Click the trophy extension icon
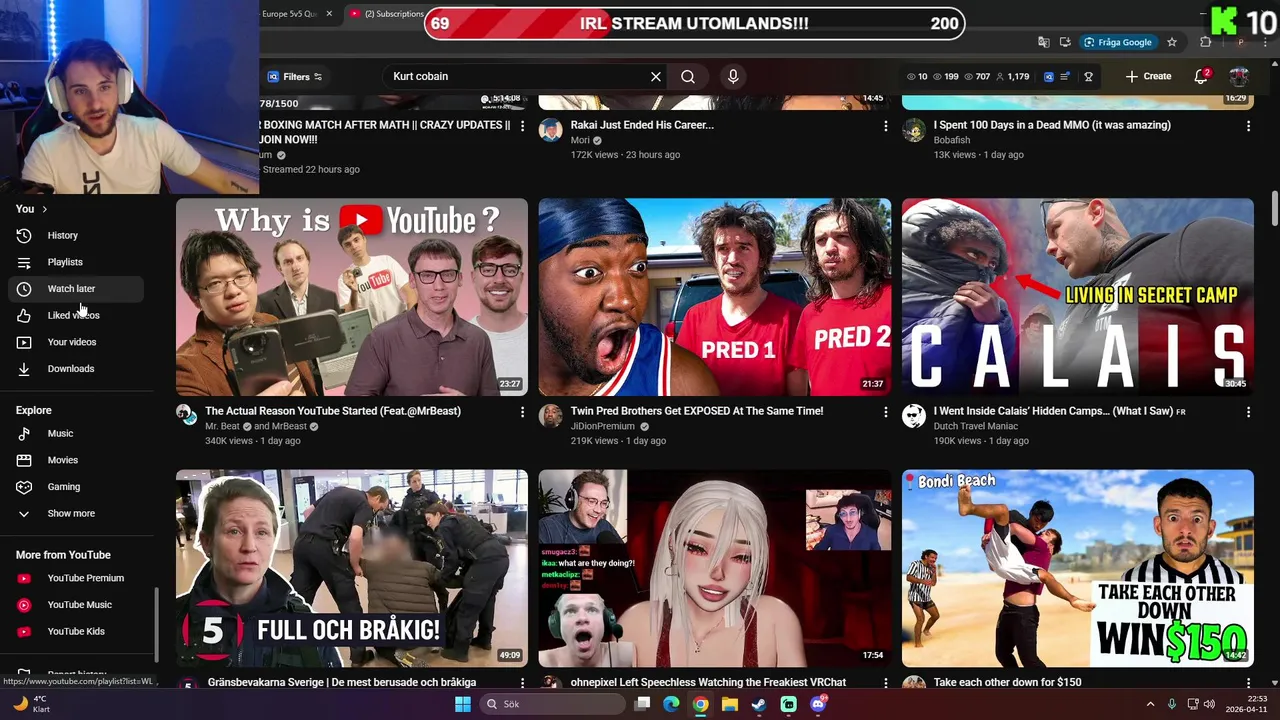The image size is (1280, 720). tap(1088, 76)
